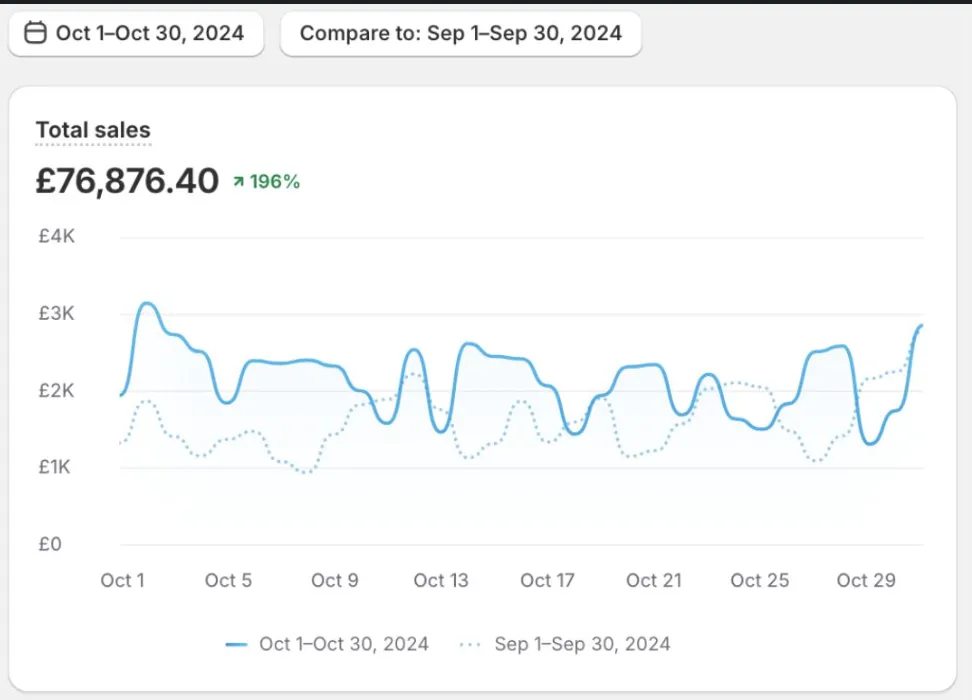Viewport: 972px width, 700px height.
Task: Open the Oct 1–Oct 30, 2024 date range
Action: (x=136, y=34)
